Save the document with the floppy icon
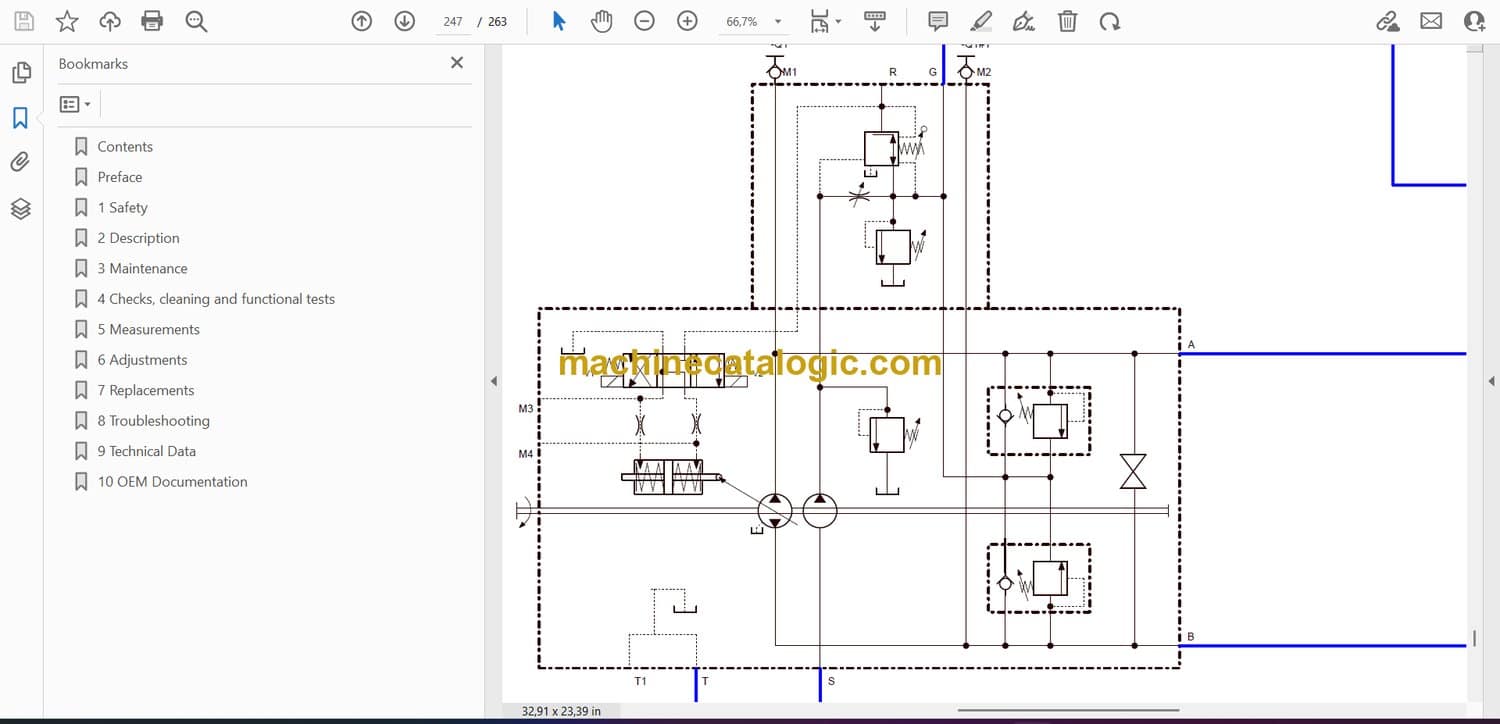 pos(24,21)
